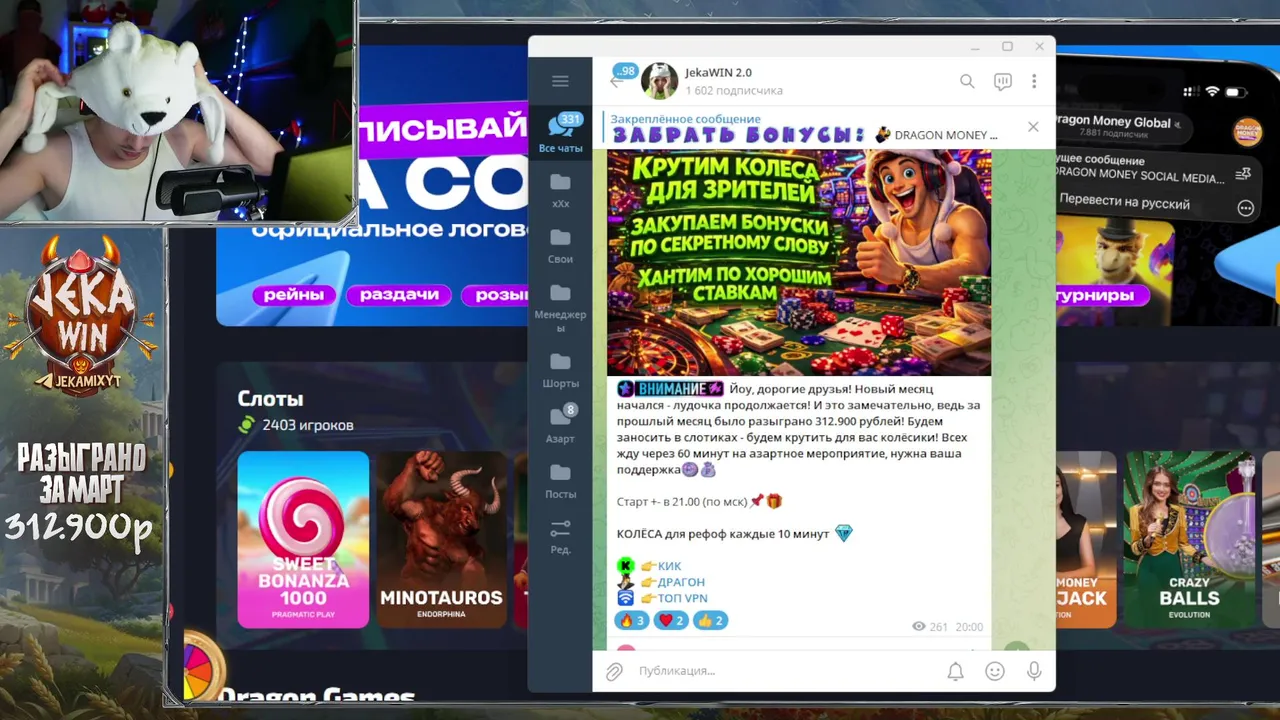
Task: Tap Перевести на русский on phone mockup
Action: pyautogui.click(x=1125, y=203)
